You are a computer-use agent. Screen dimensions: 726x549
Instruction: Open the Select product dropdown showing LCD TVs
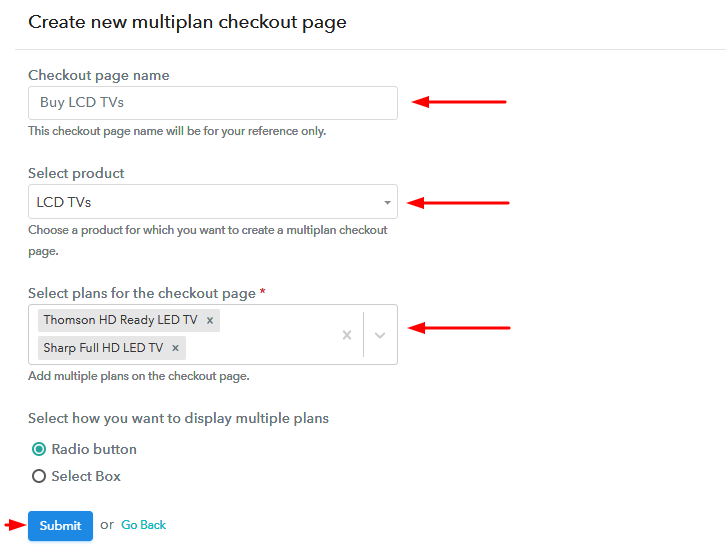[213, 202]
